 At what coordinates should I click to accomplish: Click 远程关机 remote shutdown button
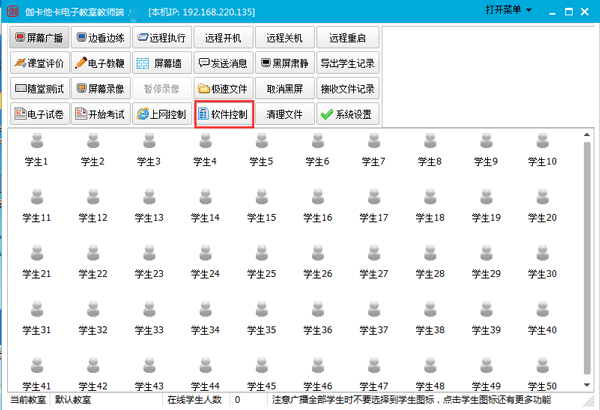pyautogui.click(x=285, y=37)
